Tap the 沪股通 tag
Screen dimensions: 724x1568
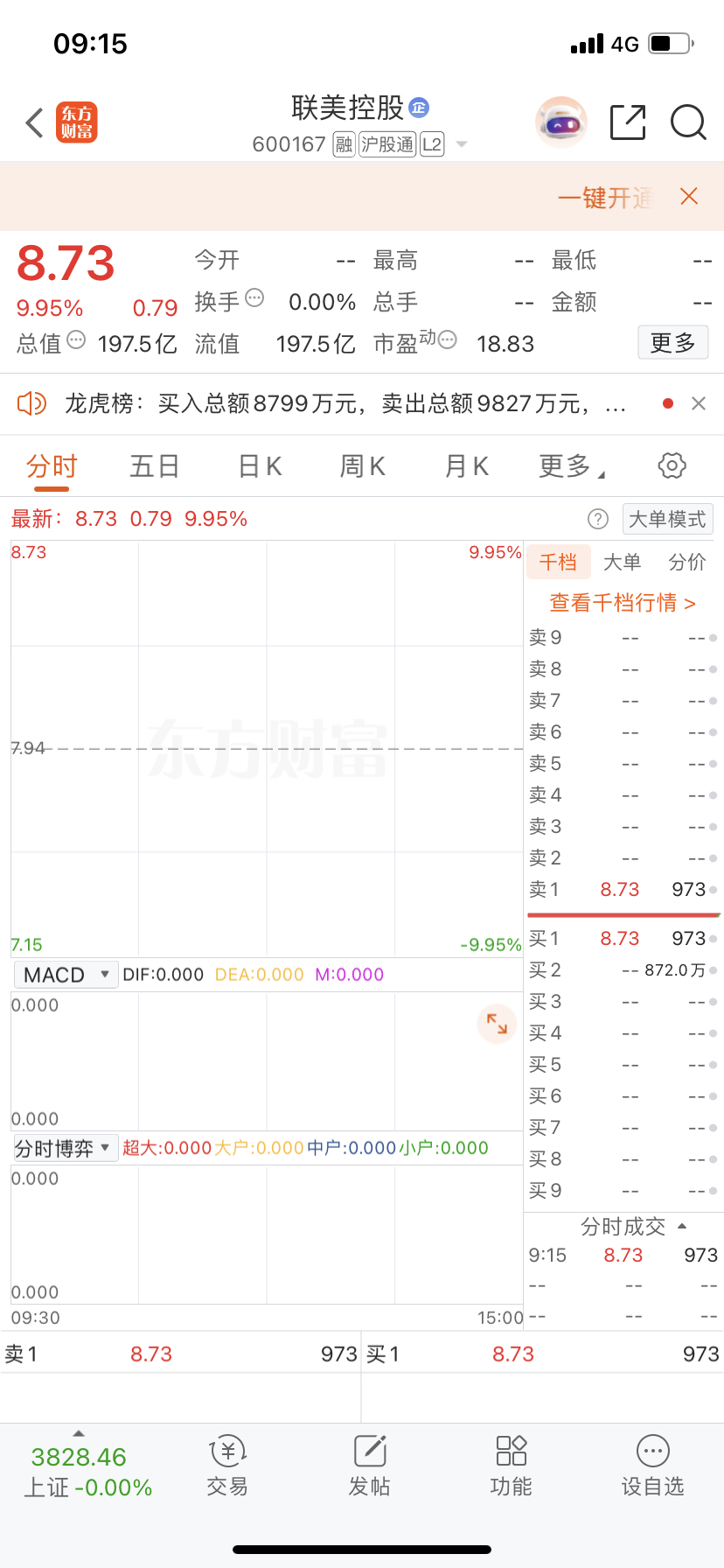(x=386, y=144)
